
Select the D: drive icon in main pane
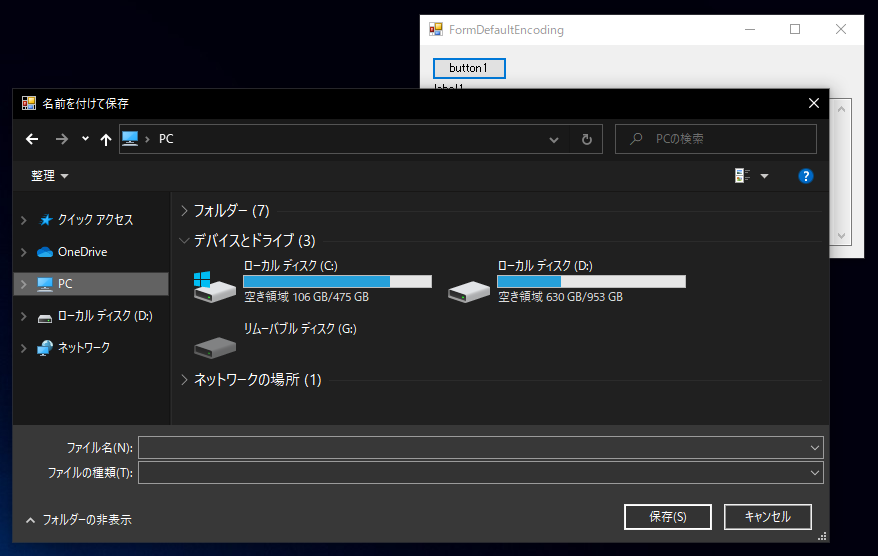469,291
